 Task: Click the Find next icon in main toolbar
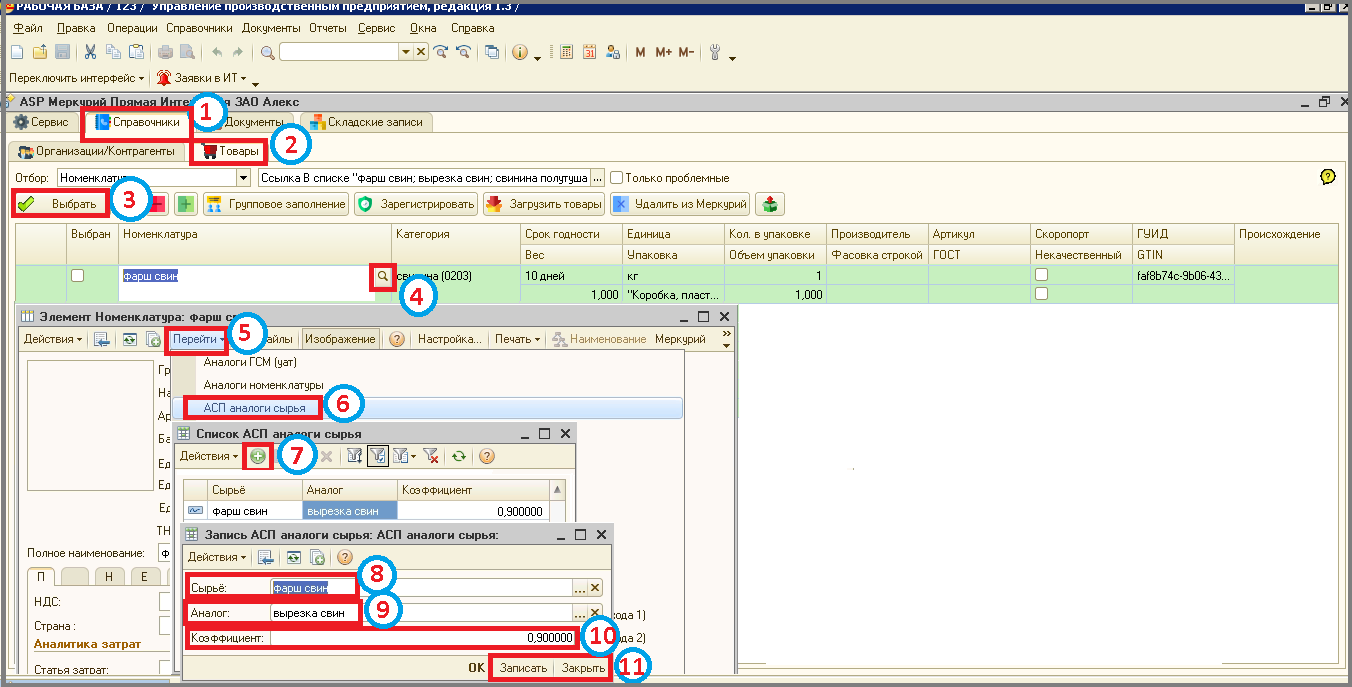coord(440,52)
